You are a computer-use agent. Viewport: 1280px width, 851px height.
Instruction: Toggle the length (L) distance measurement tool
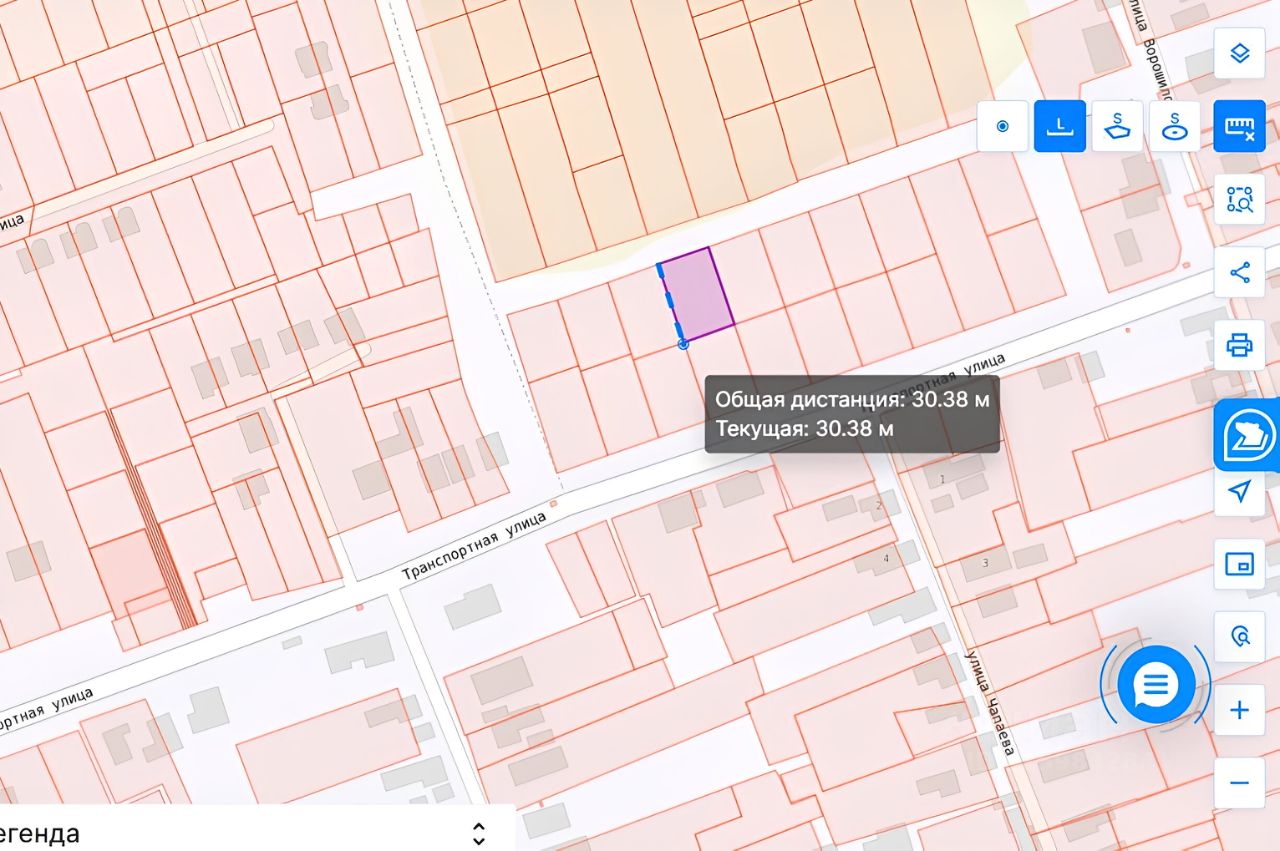click(1060, 127)
